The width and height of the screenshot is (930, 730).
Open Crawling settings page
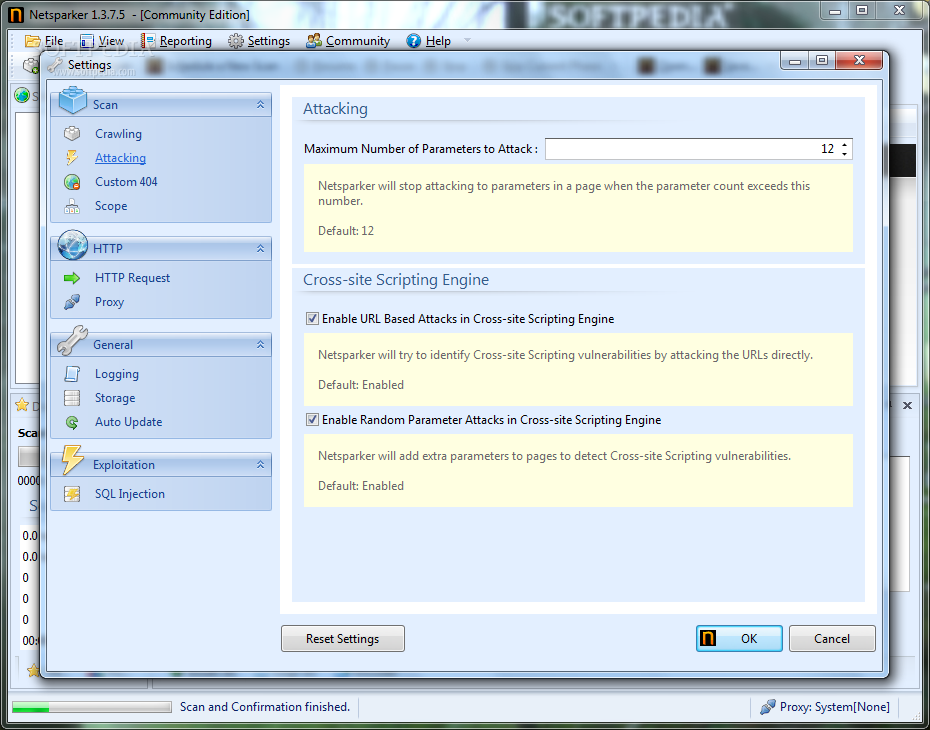[x=119, y=134]
